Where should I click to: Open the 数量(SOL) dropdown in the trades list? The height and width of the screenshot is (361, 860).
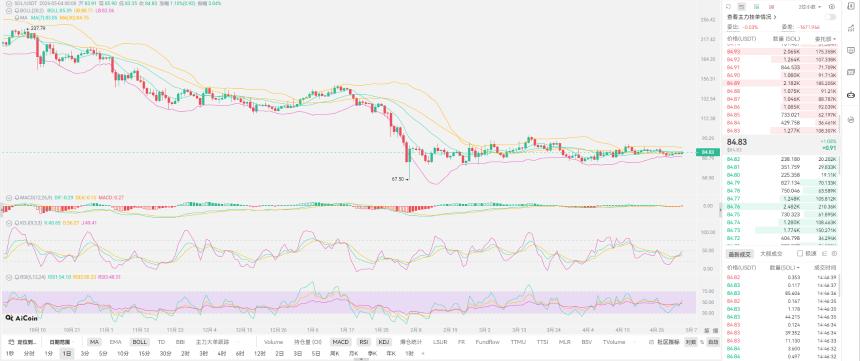(786, 268)
